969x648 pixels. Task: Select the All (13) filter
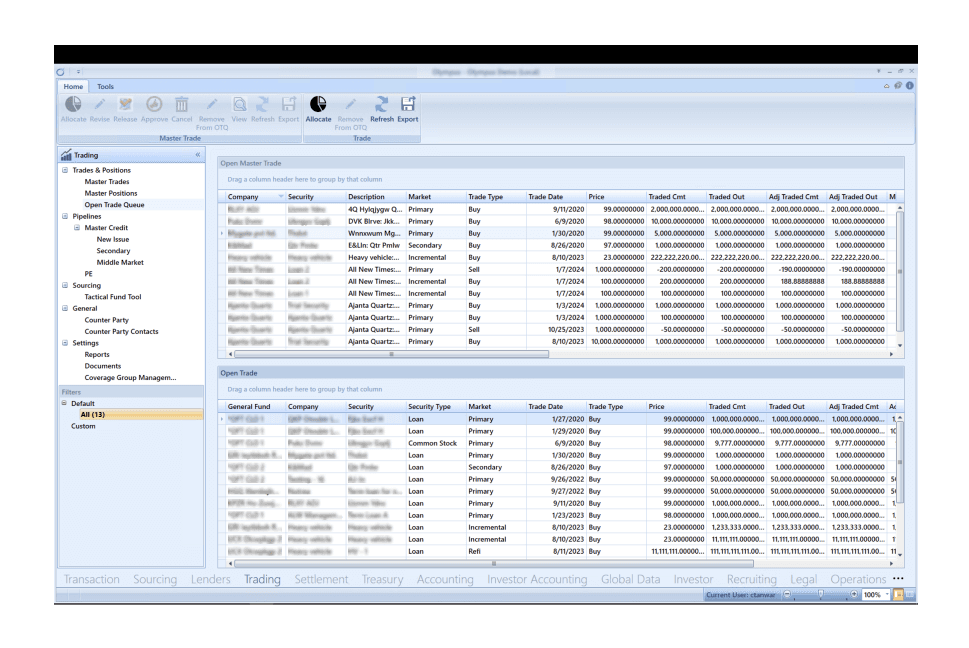[x=140, y=414]
